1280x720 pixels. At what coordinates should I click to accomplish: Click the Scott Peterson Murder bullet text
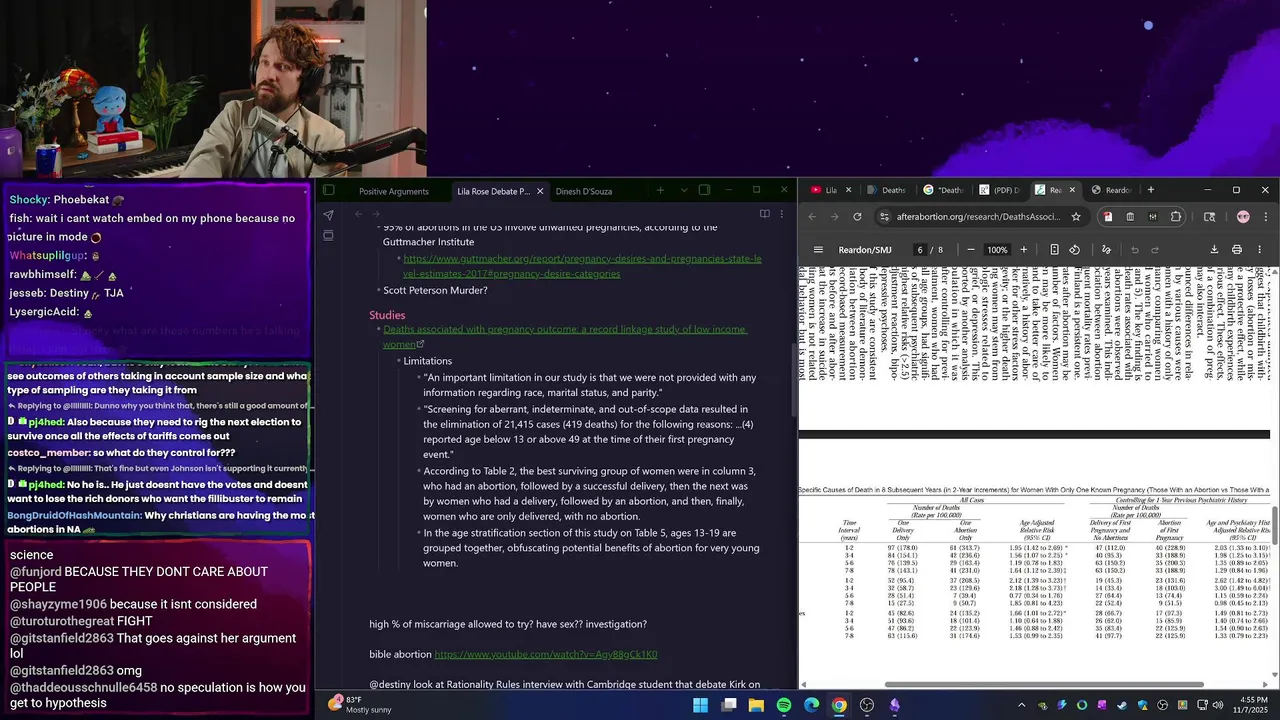(435, 290)
